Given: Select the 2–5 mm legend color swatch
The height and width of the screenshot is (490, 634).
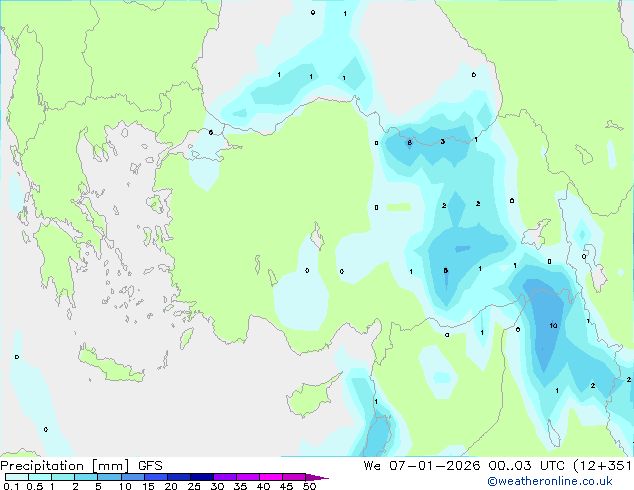Looking at the screenshot, I should point(86,477).
